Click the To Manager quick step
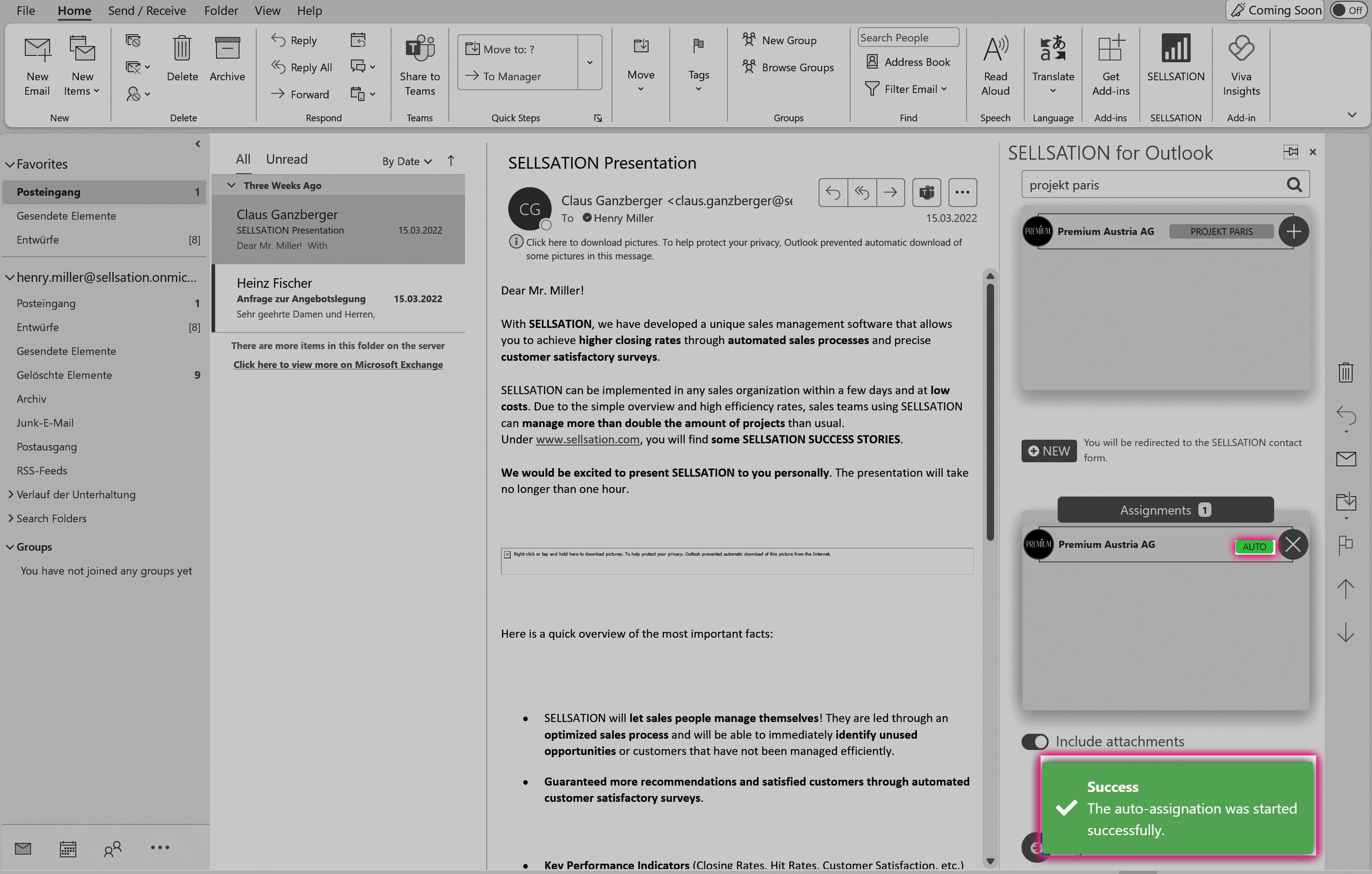This screenshot has width=1372, height=874. 504,76
